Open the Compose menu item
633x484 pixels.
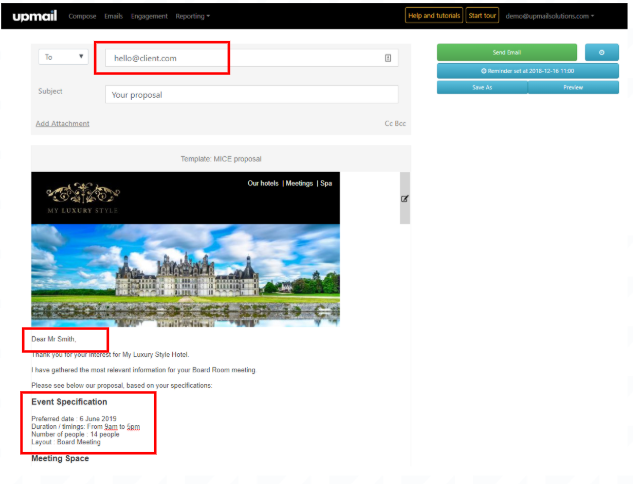[82, 16]
